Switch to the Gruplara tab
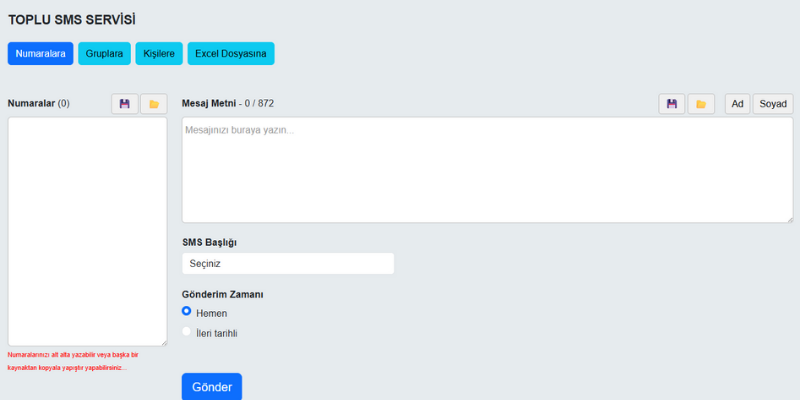Image resolution: width=800 pixels, height=400 pixels. 104,53
